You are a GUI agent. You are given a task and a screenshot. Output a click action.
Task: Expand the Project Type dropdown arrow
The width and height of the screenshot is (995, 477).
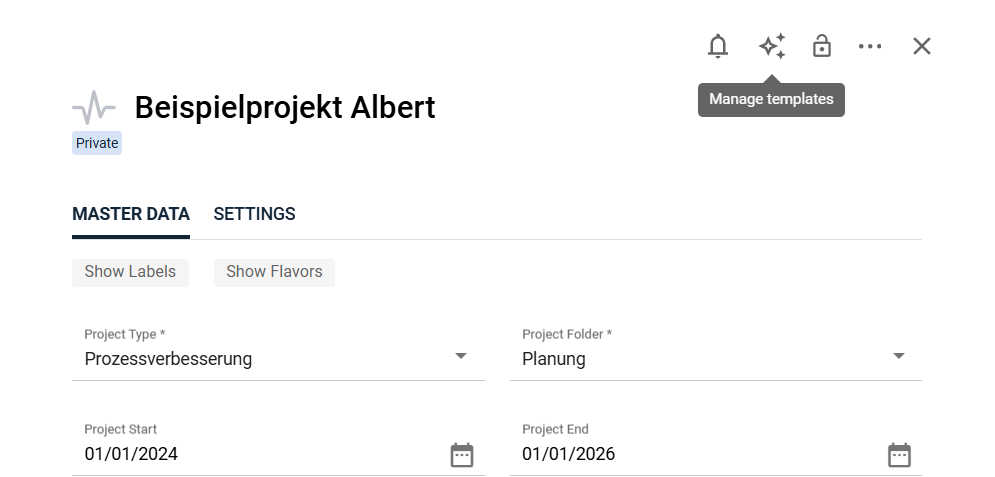pos(461,356)
